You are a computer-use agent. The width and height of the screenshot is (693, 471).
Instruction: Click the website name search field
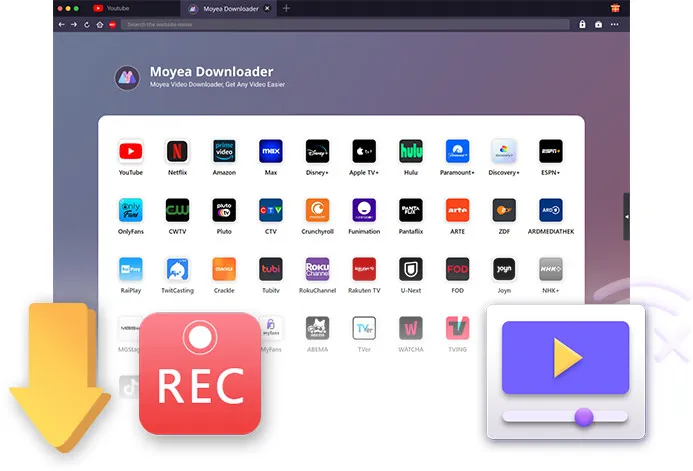[345, 25]
